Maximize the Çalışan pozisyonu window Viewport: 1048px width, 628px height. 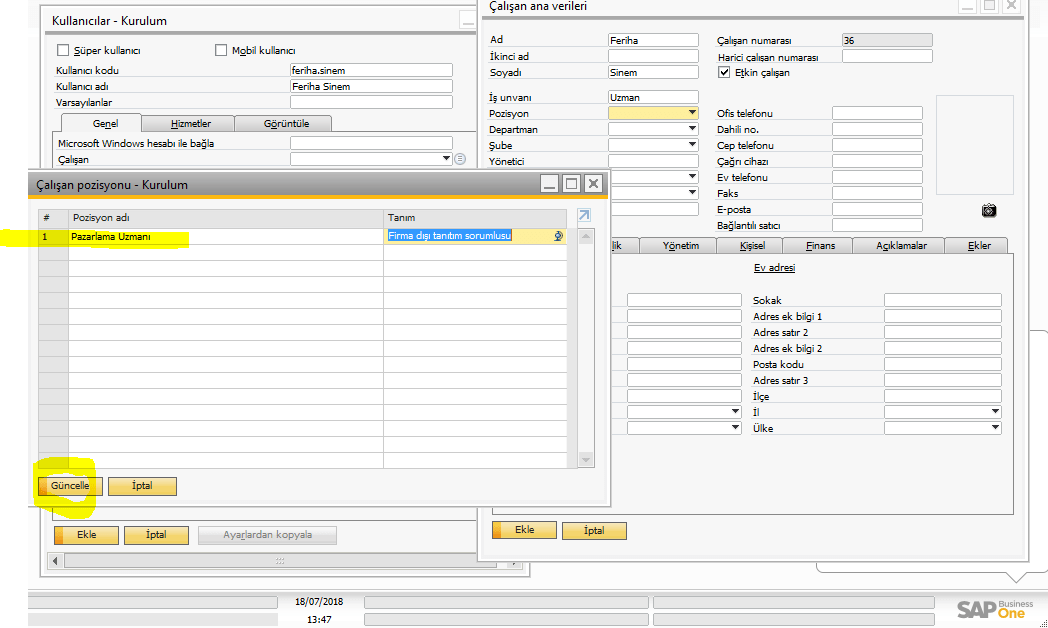(571, 184)
